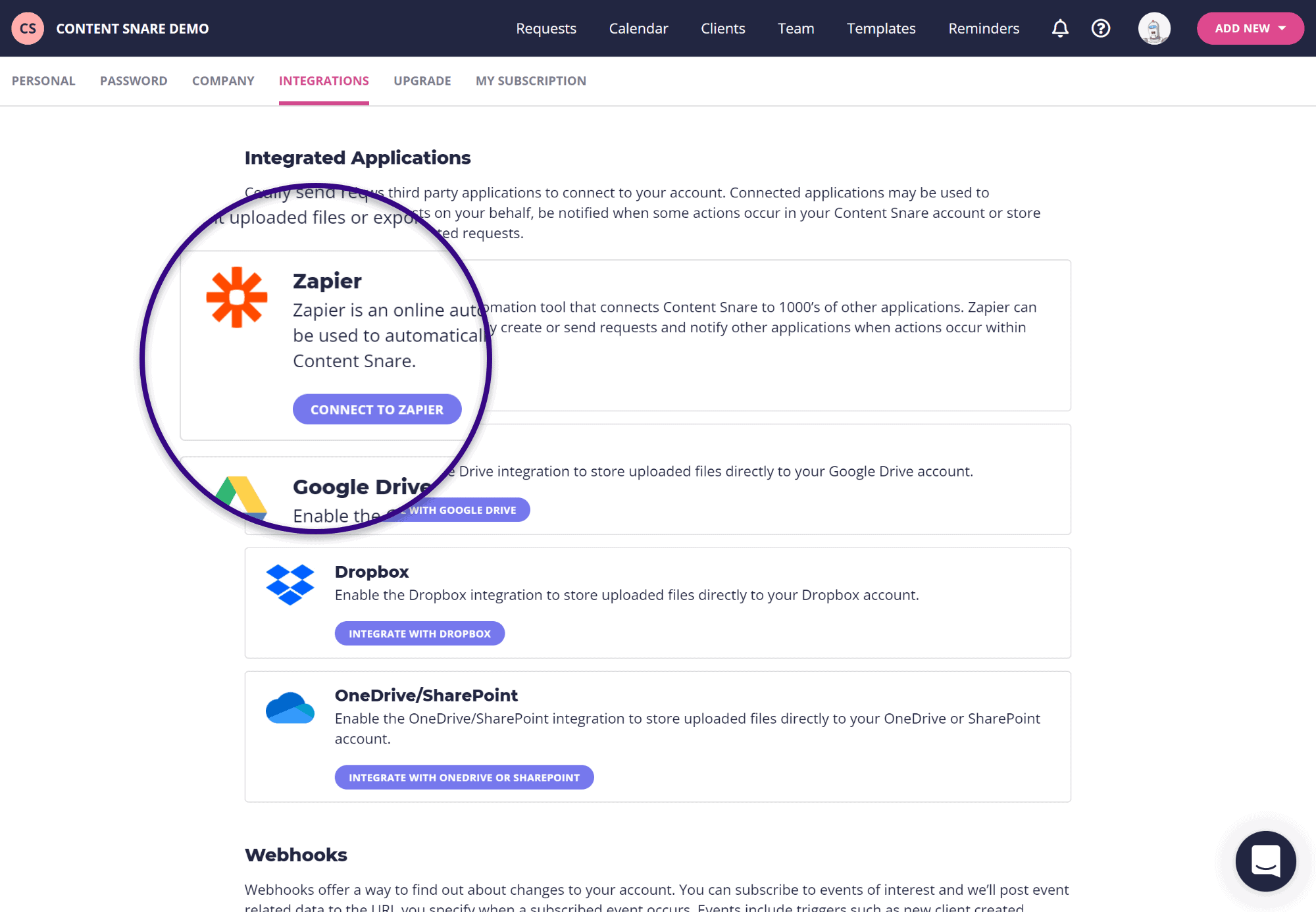
Task: Go to the Requests page
Action: click(546, 28)
